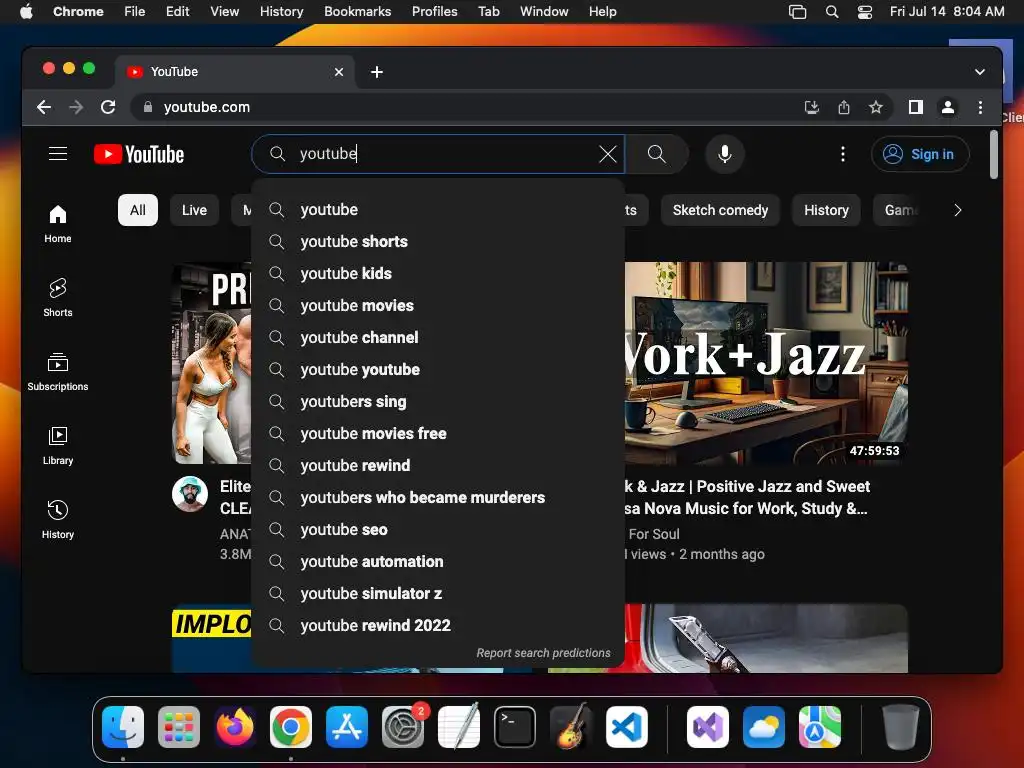Open the Work+Jazz video thumbnail

pyautogui.click(x=766, y=363)
